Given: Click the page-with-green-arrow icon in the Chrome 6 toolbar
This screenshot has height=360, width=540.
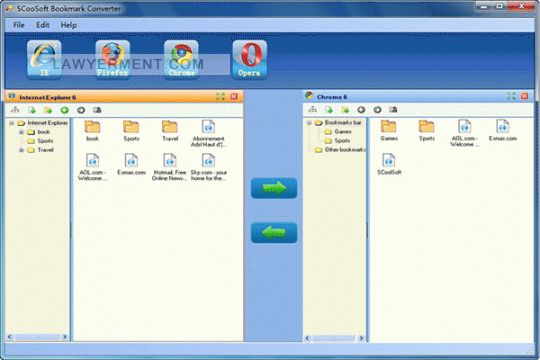Looking at the screenshot, I should (329, 110).
